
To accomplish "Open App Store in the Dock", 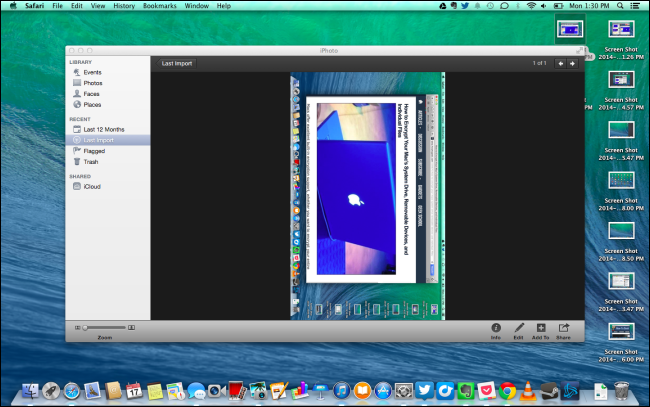I will click(x=383, y=391).
